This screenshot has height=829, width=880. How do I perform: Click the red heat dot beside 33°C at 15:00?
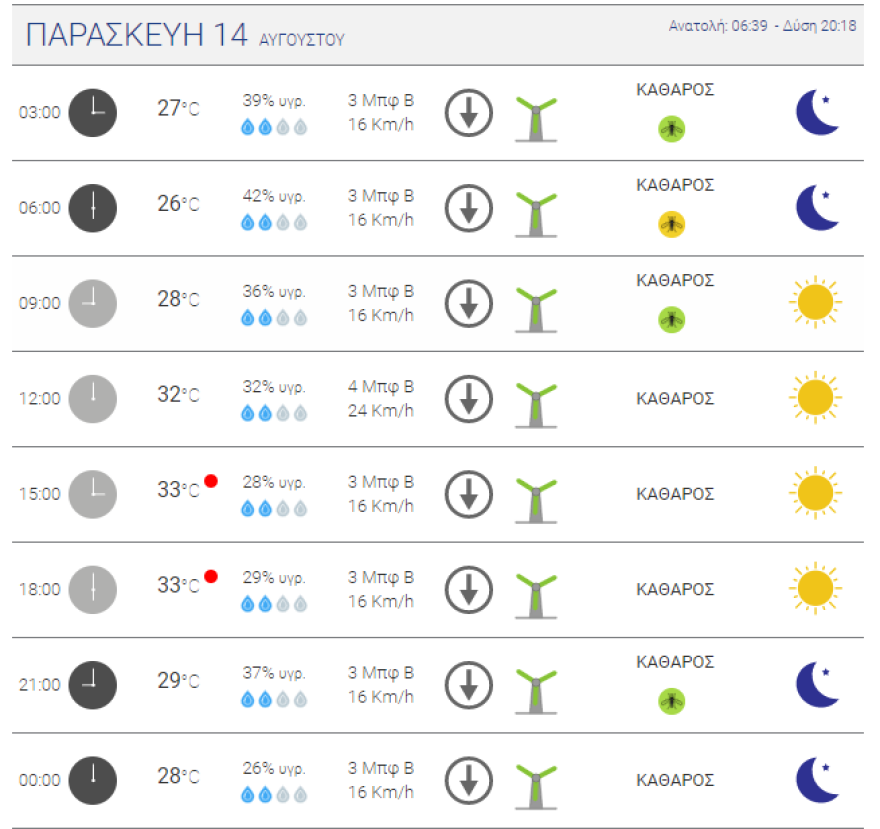(x=211, y=481)
